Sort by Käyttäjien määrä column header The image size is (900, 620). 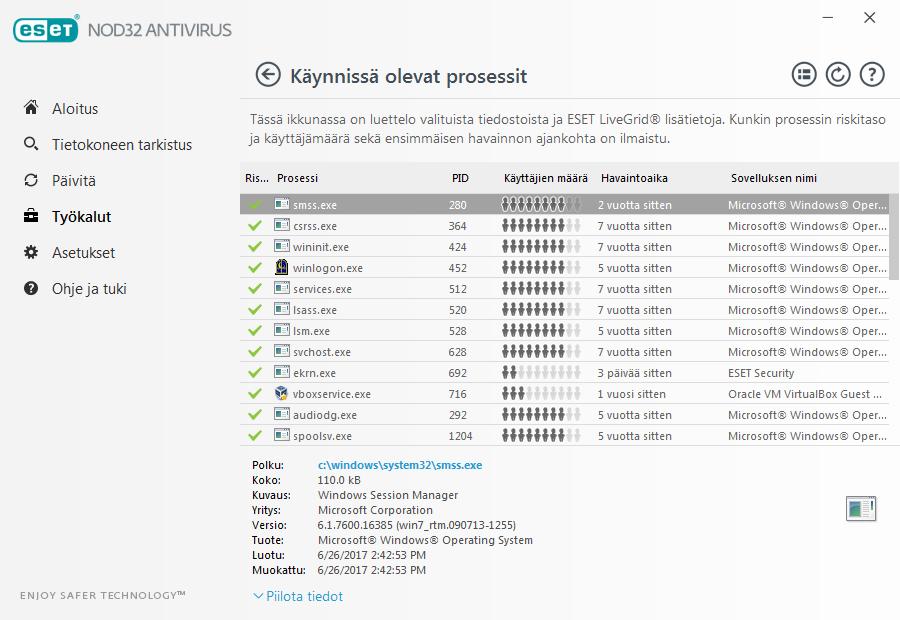click(x=546, y=178)
